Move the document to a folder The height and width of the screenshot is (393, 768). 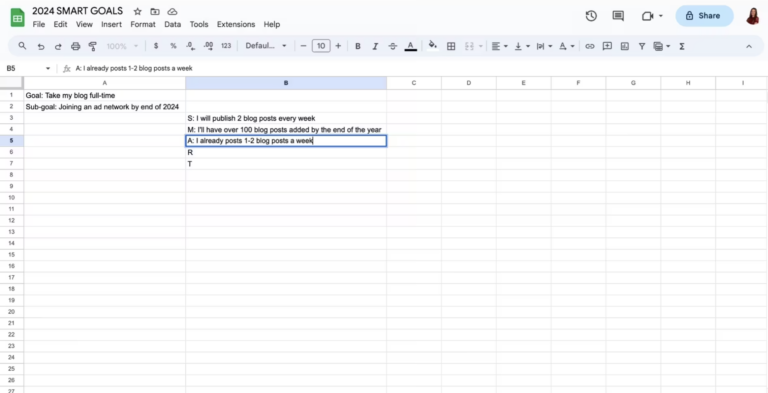click(x=155, y=11)
